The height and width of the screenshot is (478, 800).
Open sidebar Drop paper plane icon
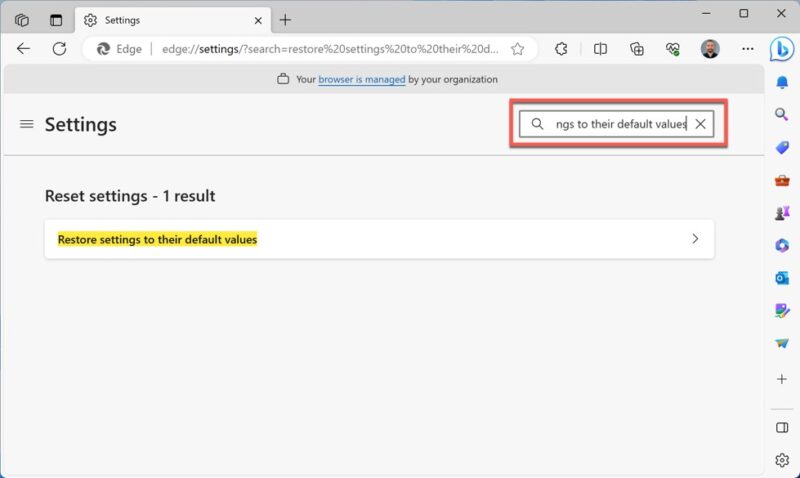click(x=782, y=343)
